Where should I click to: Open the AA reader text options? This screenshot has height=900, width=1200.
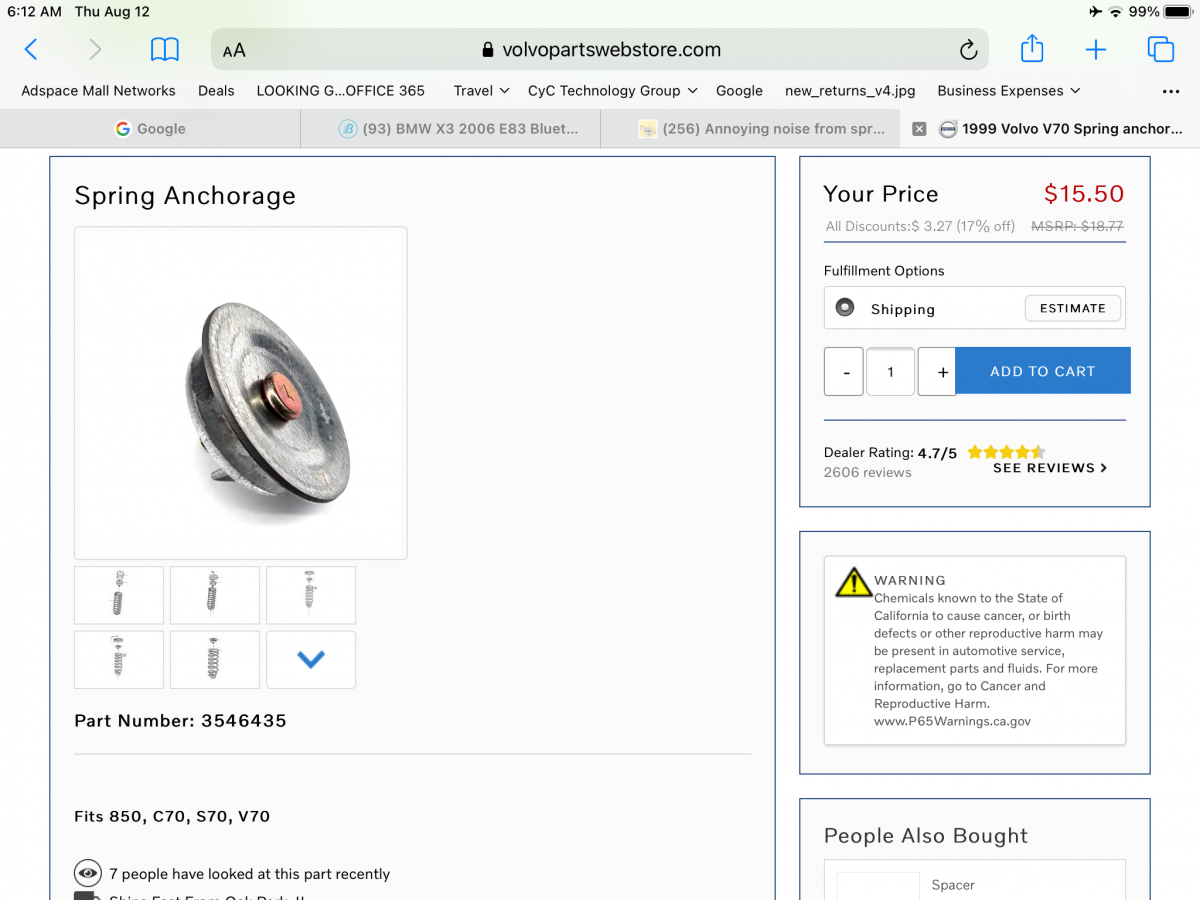(234, 50)
